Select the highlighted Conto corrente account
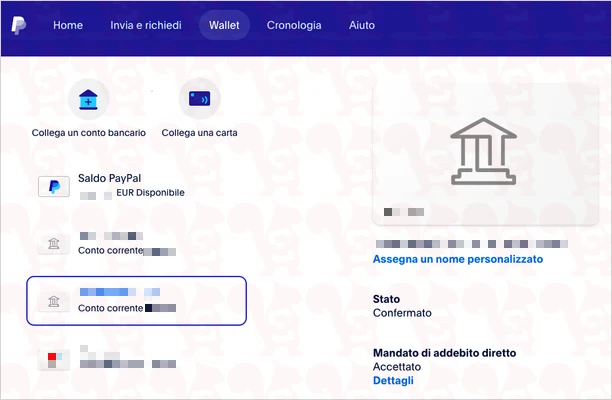Image resolution: width=612 pixels, height=400 pixels. pyautogui.click(x=137, y=300)
